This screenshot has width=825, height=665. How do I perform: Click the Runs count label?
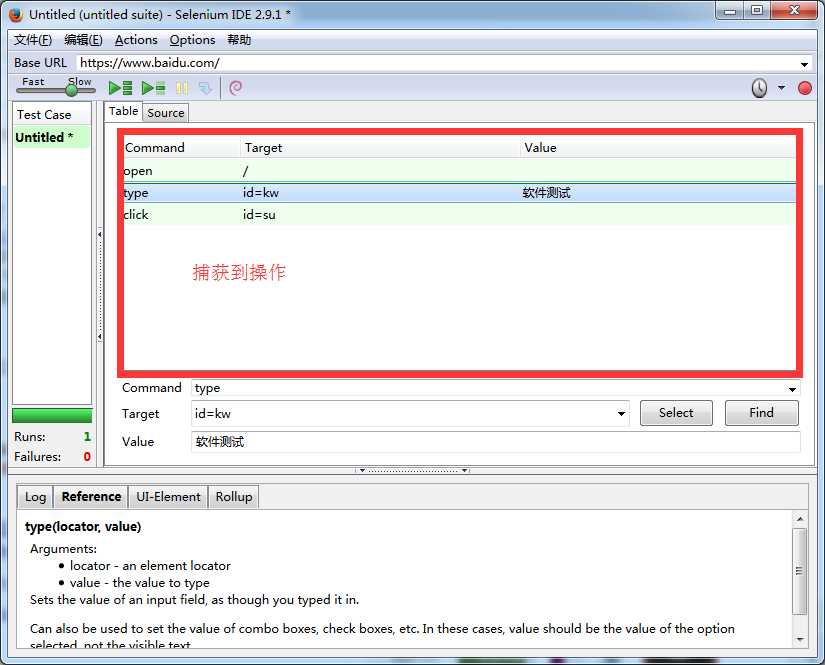pos(29,437)
